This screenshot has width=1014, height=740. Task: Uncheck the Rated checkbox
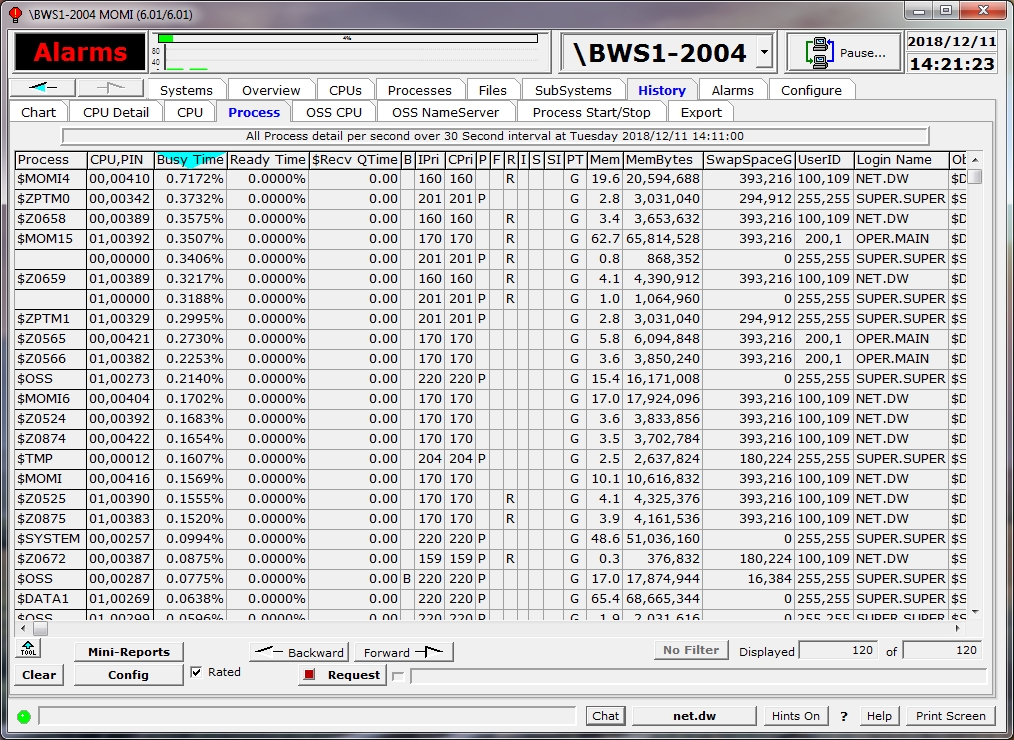click(197, 672)
